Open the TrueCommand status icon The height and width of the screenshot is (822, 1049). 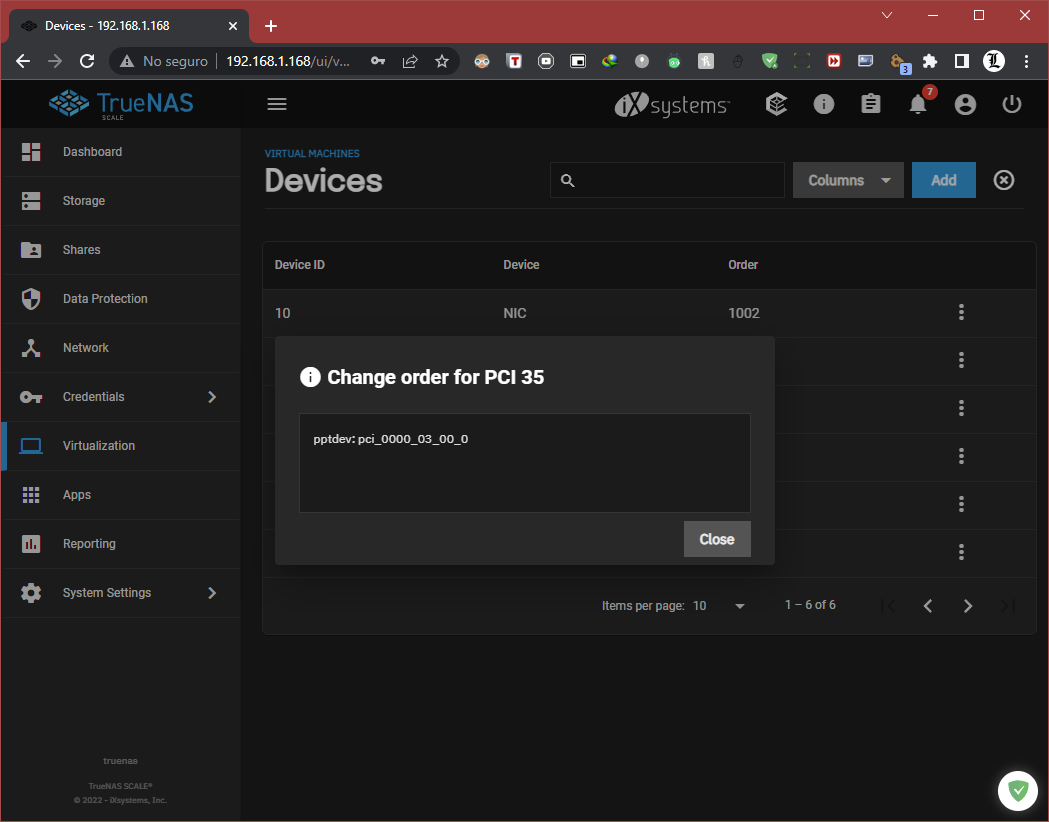(x=776, y=104)
